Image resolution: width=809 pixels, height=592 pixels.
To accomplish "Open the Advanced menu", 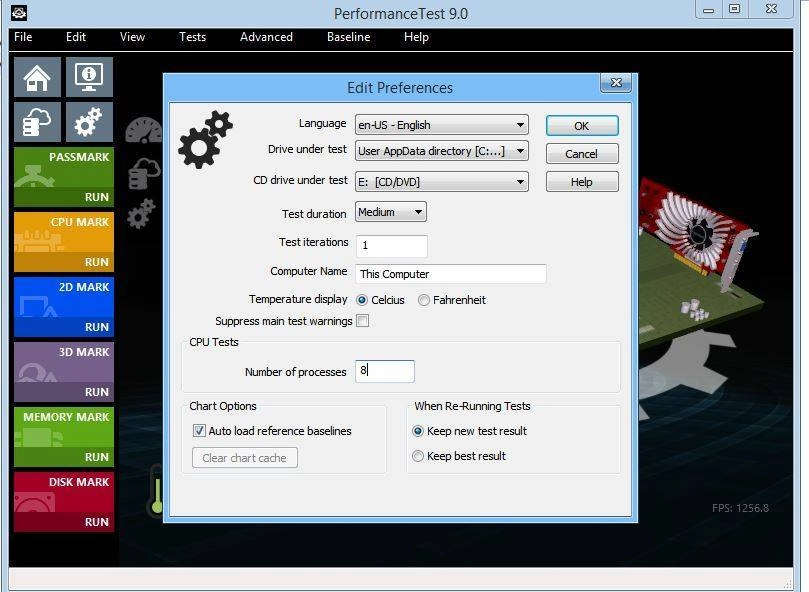I will [x=266, y=37].
